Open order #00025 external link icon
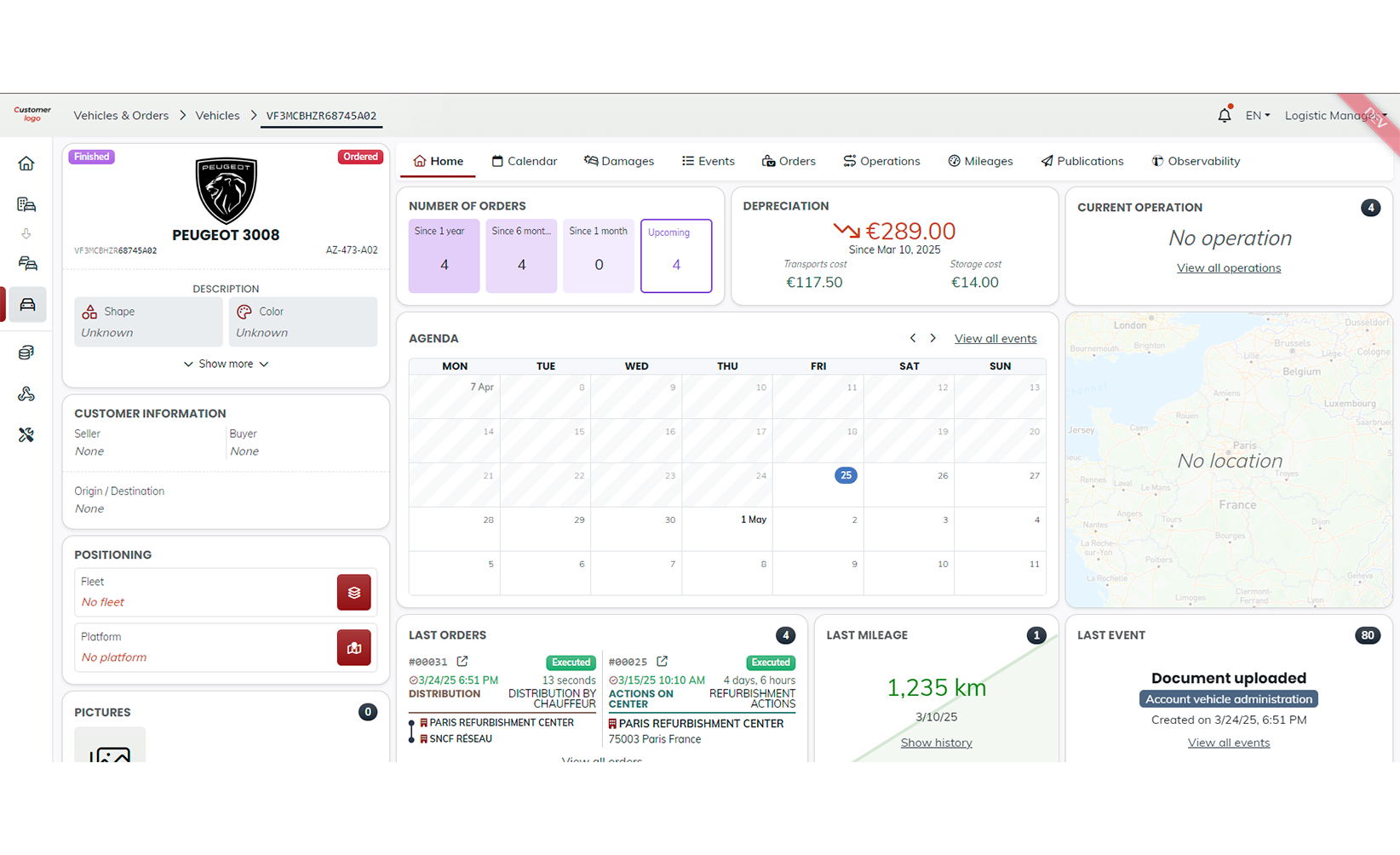Viewport: 1400px width, 855px height. click(x=662, y=662)
